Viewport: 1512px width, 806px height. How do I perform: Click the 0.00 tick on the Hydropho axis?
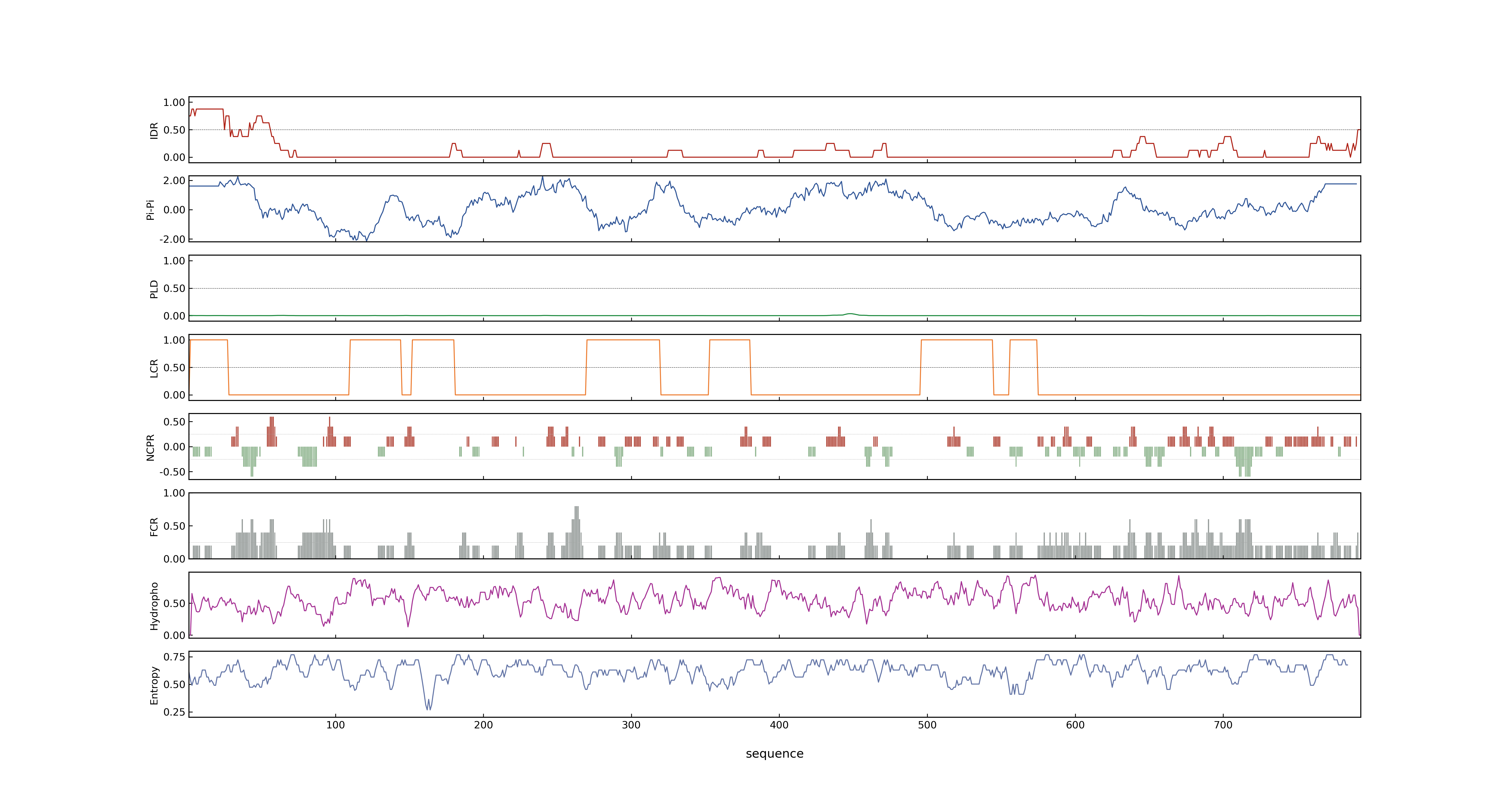(174, 635)
